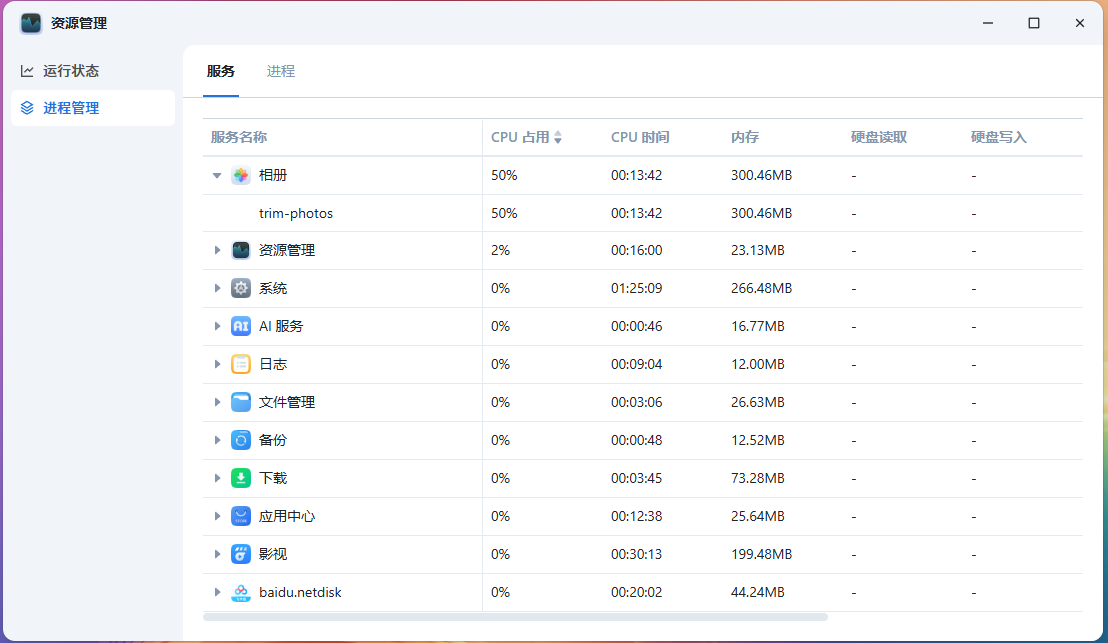
Task: Expand the AI 服务 row
Action: (x=217, y=326)
